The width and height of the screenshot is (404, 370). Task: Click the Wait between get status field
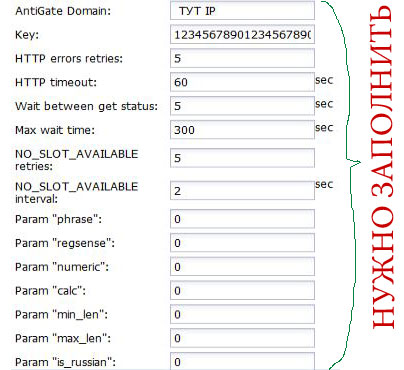pos(242,106)
